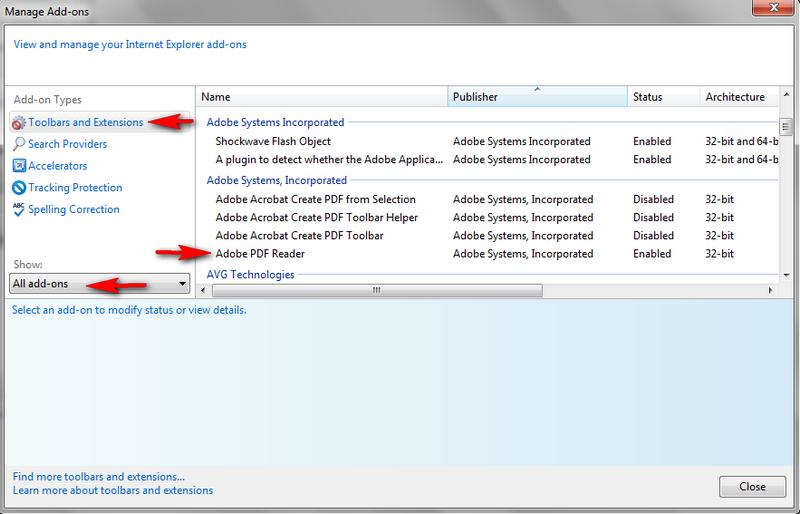Screen dimensions: 800x514
Task: Click the Accelerators arrow icon
Action: [19, 166]
